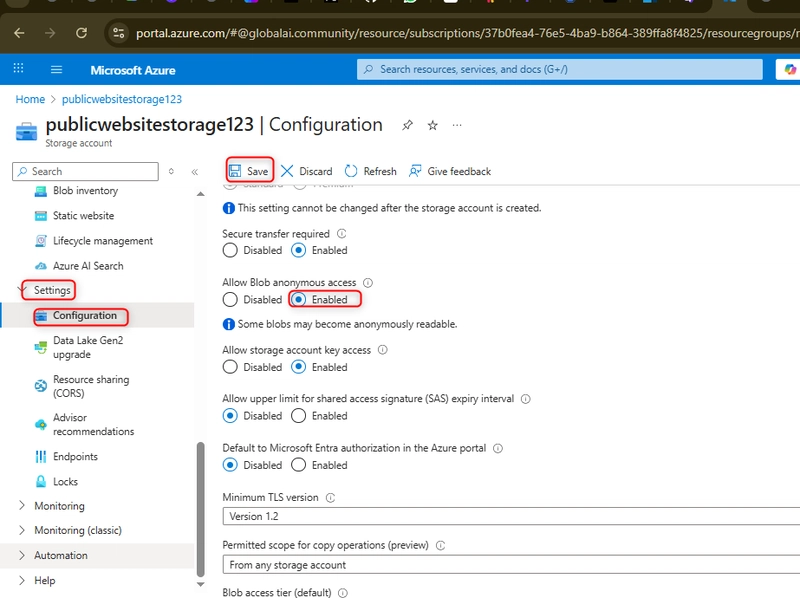Disable SAS expiry interval upper limit

pyautogui.click(x=230, y=416)
